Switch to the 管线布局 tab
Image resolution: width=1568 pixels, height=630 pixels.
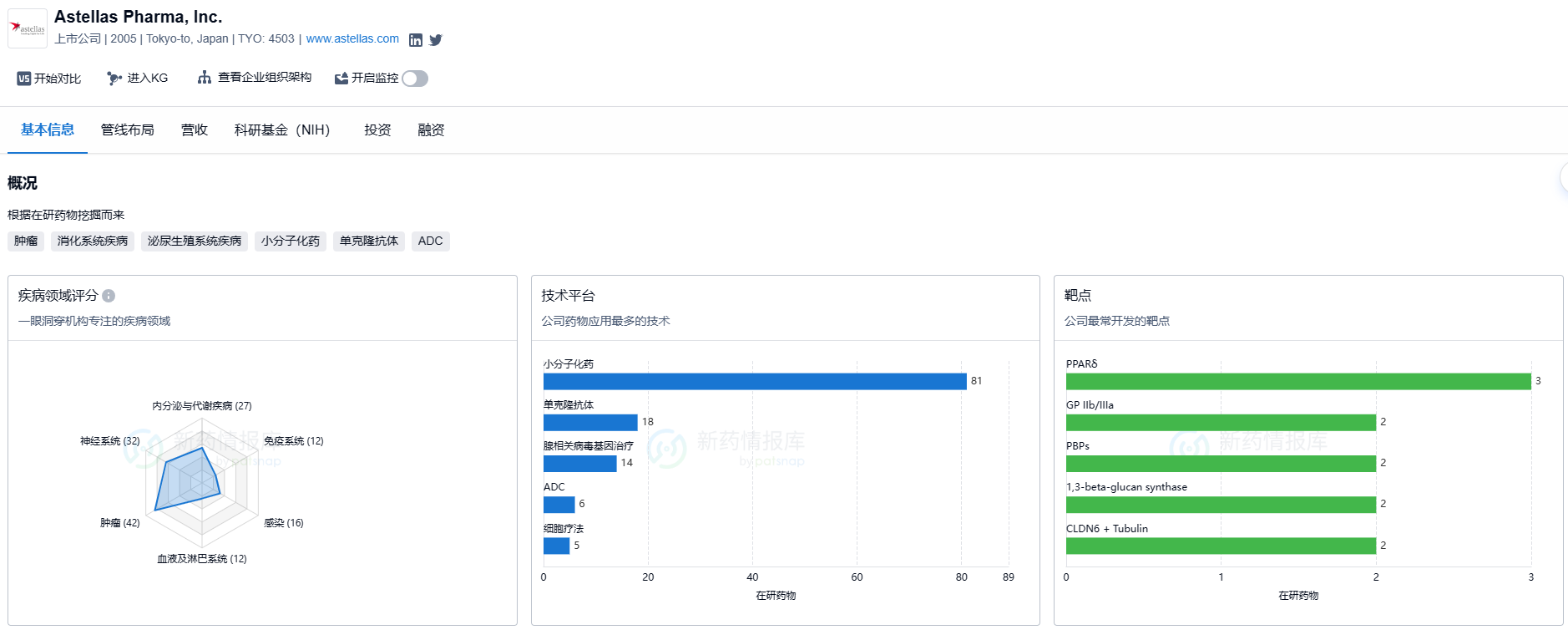128,130
